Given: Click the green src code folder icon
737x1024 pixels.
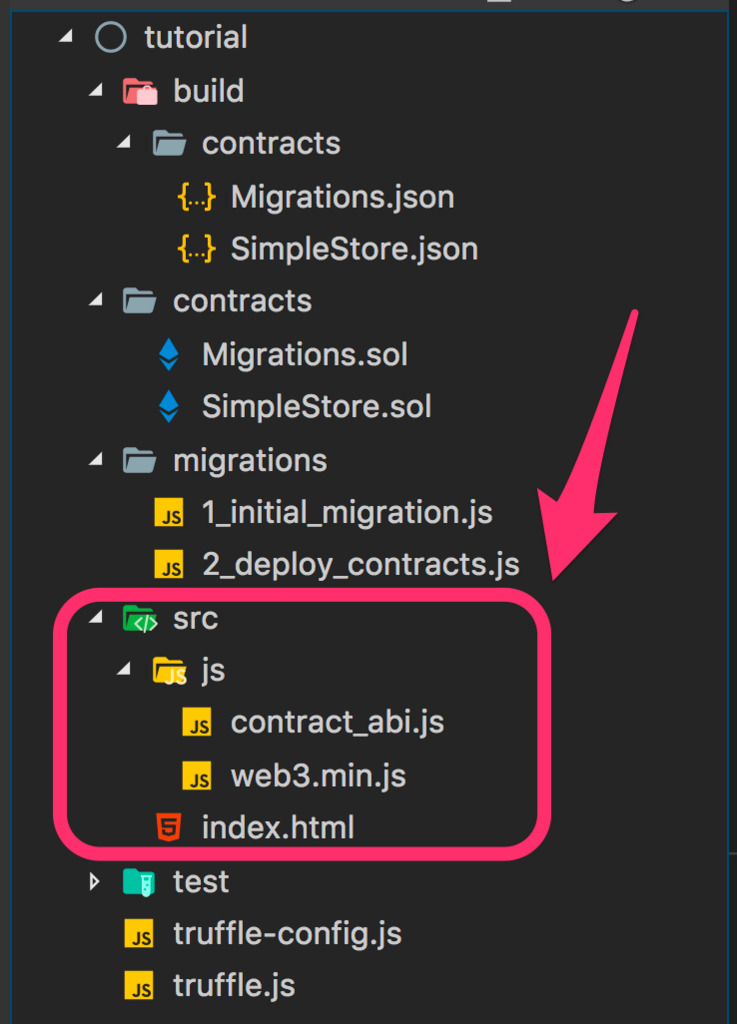Looking at the screenshot, I should [140, 618].
